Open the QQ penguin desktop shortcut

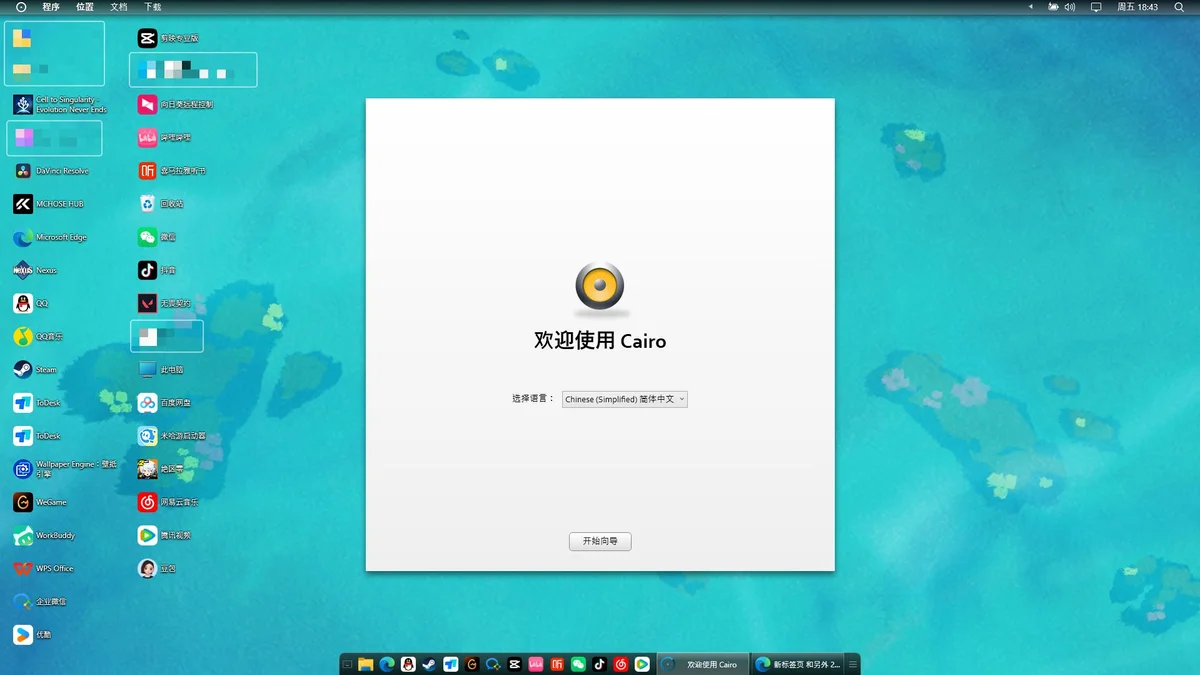(30, 303)
